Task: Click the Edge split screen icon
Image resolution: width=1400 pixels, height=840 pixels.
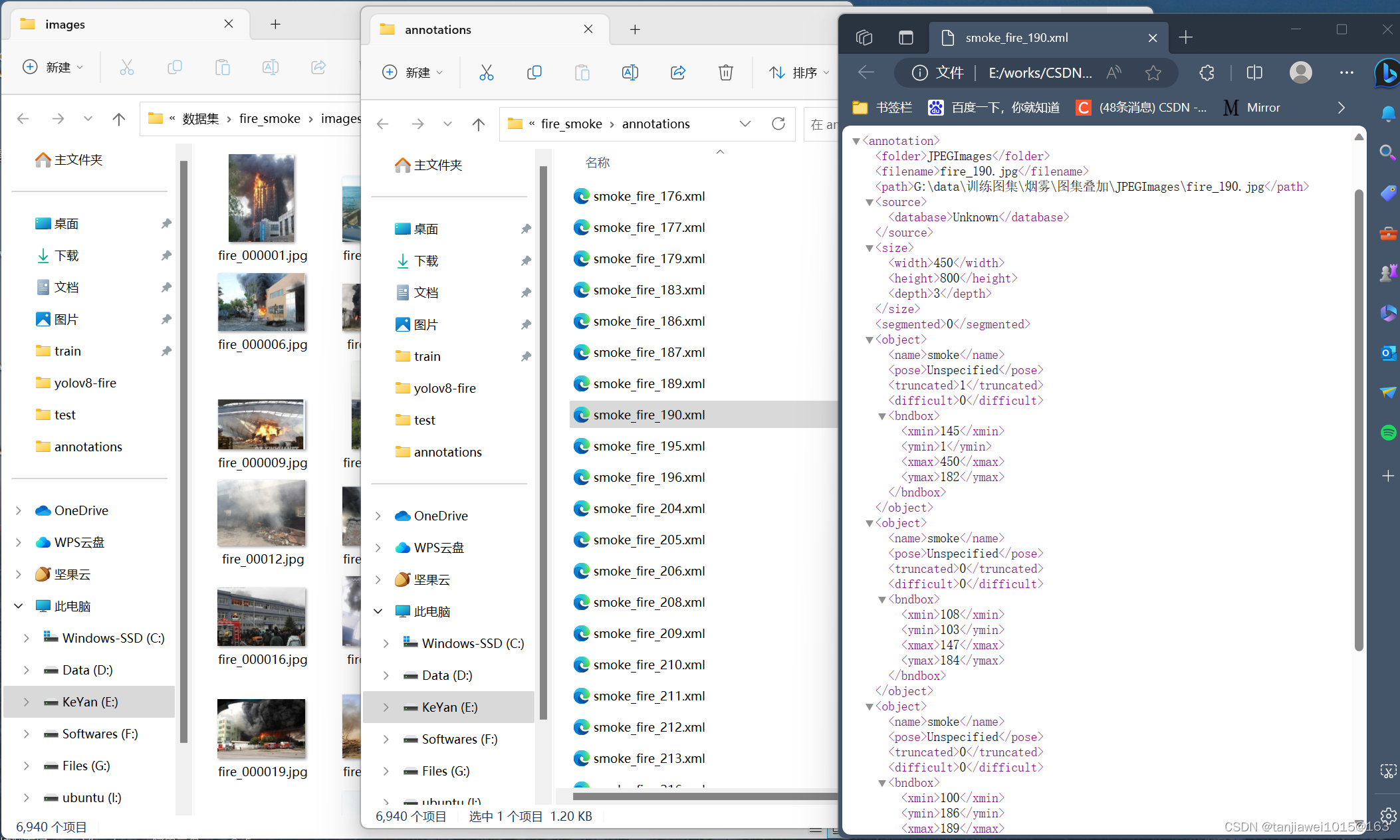Action: click(x=1254, y=72)
